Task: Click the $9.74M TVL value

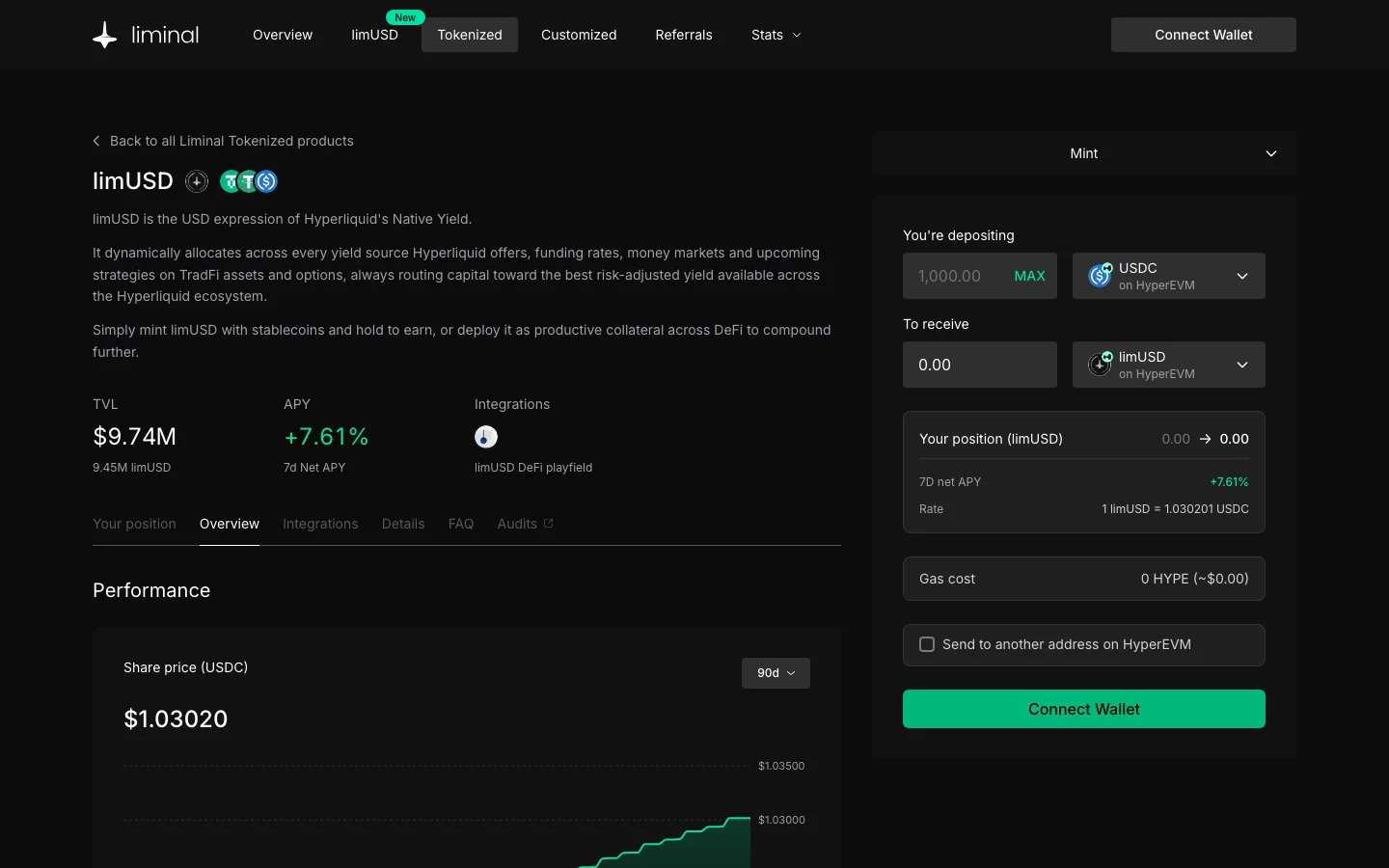Action: [135, 437]
